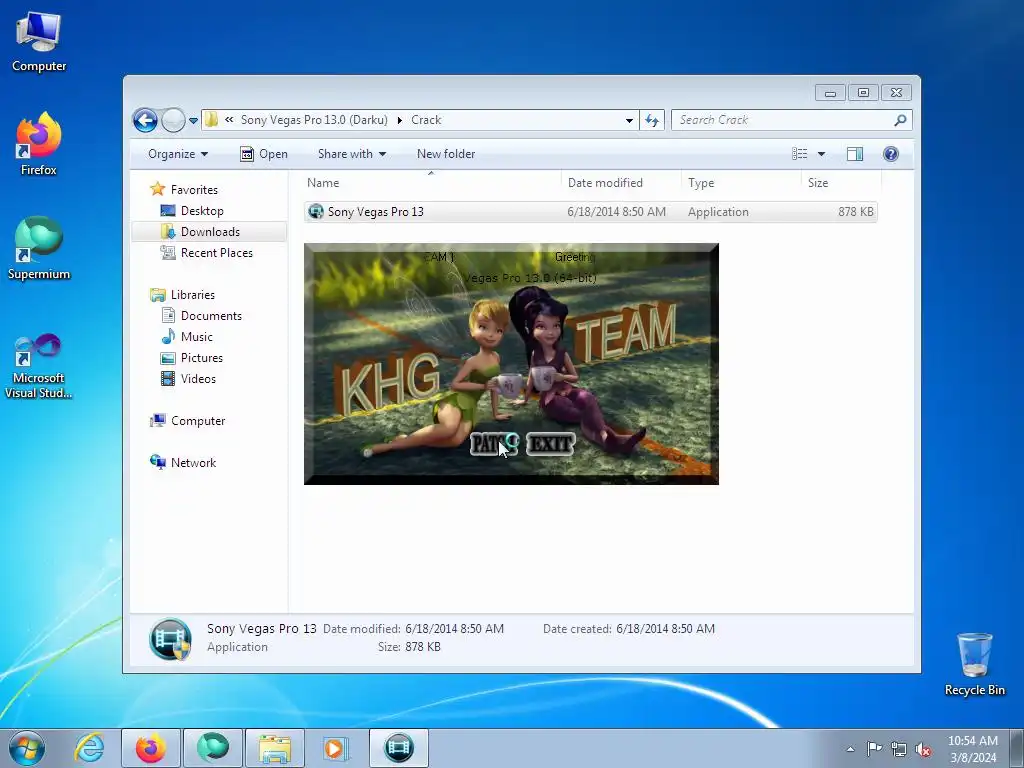Click the Supermium taskbar icon
Image resolution: width=1024 pixels, height=768 pixels.
pyautogui.click(x=213, y=748)
